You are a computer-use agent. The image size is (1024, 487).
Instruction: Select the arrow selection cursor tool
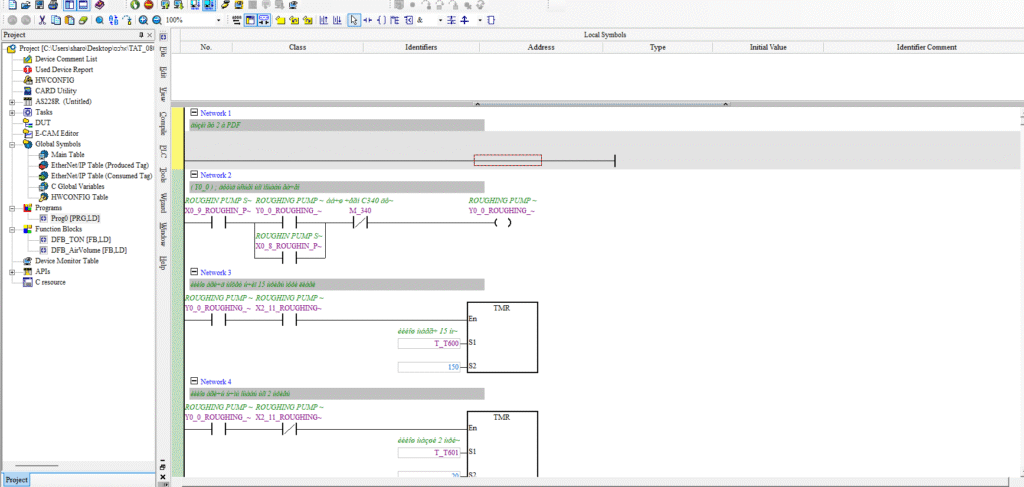coord(354,20)
